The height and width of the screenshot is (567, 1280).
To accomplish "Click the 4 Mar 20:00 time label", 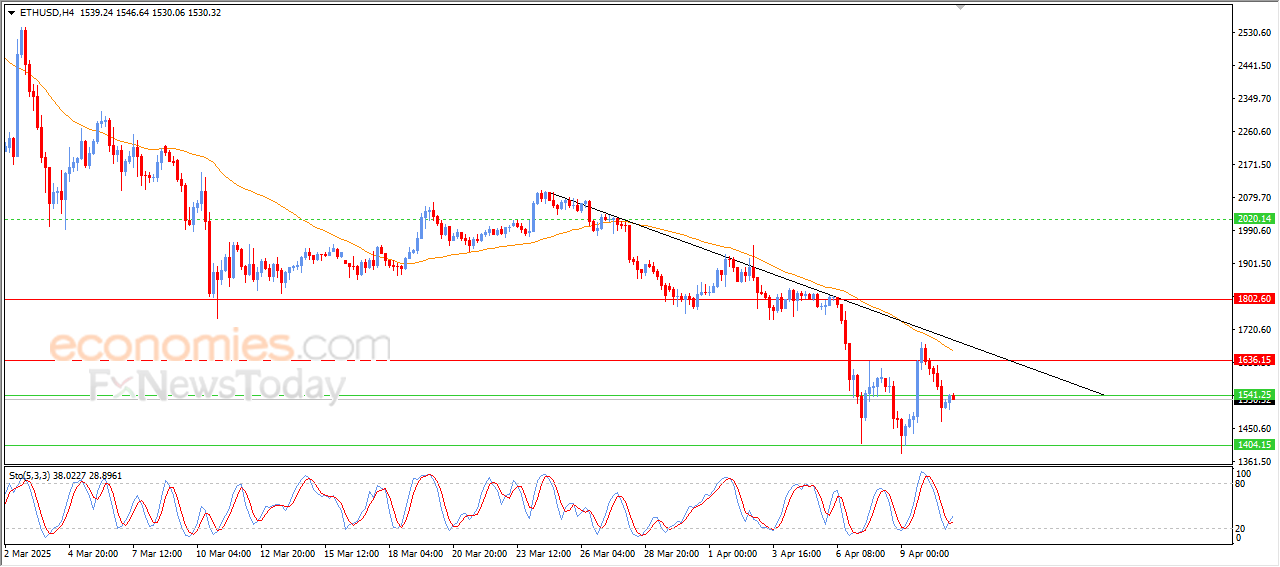I will pos(93,552).
